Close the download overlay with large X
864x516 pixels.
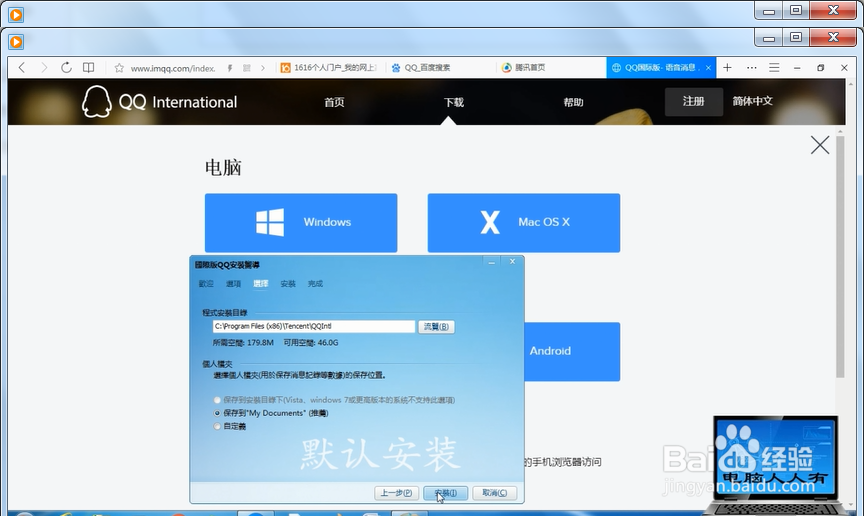[820, 145]
